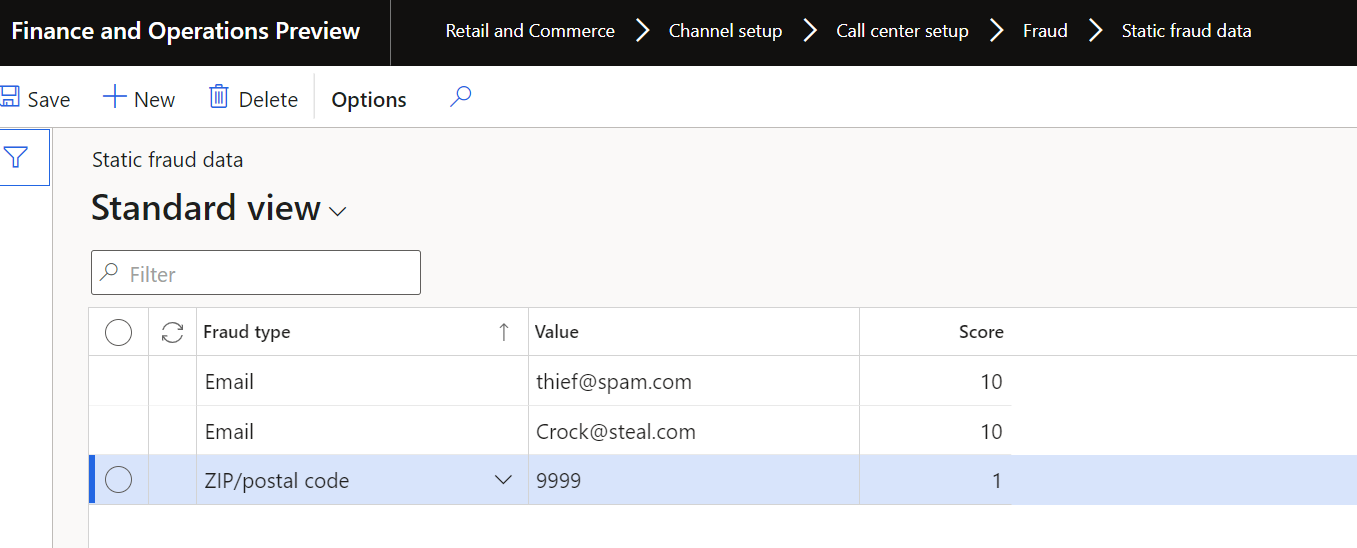The image size is (1357, 548).
Task: Open the ZIP/postal code fraud type dropdown
Action: click(504, 480)
